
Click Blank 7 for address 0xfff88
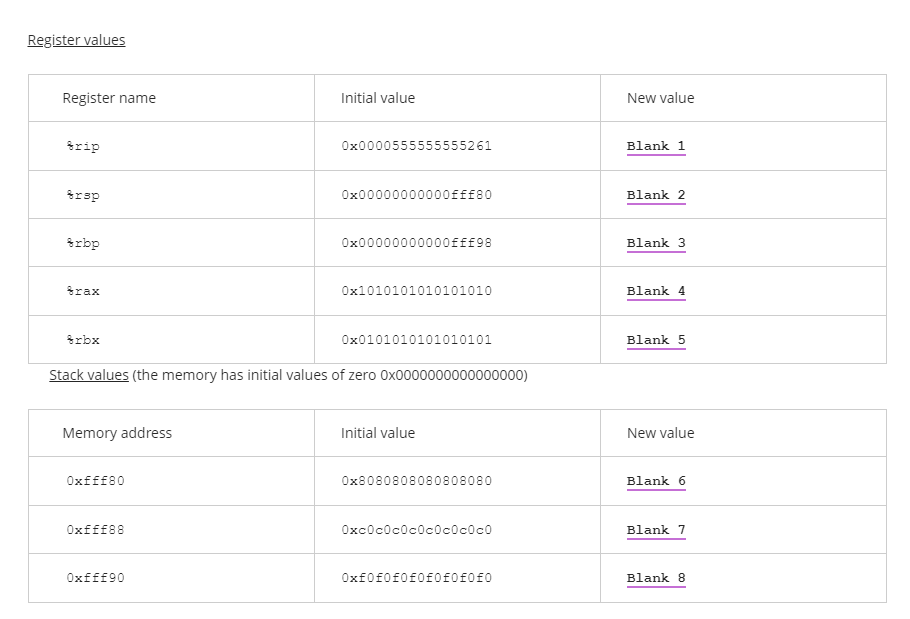(x=655, y=529)
